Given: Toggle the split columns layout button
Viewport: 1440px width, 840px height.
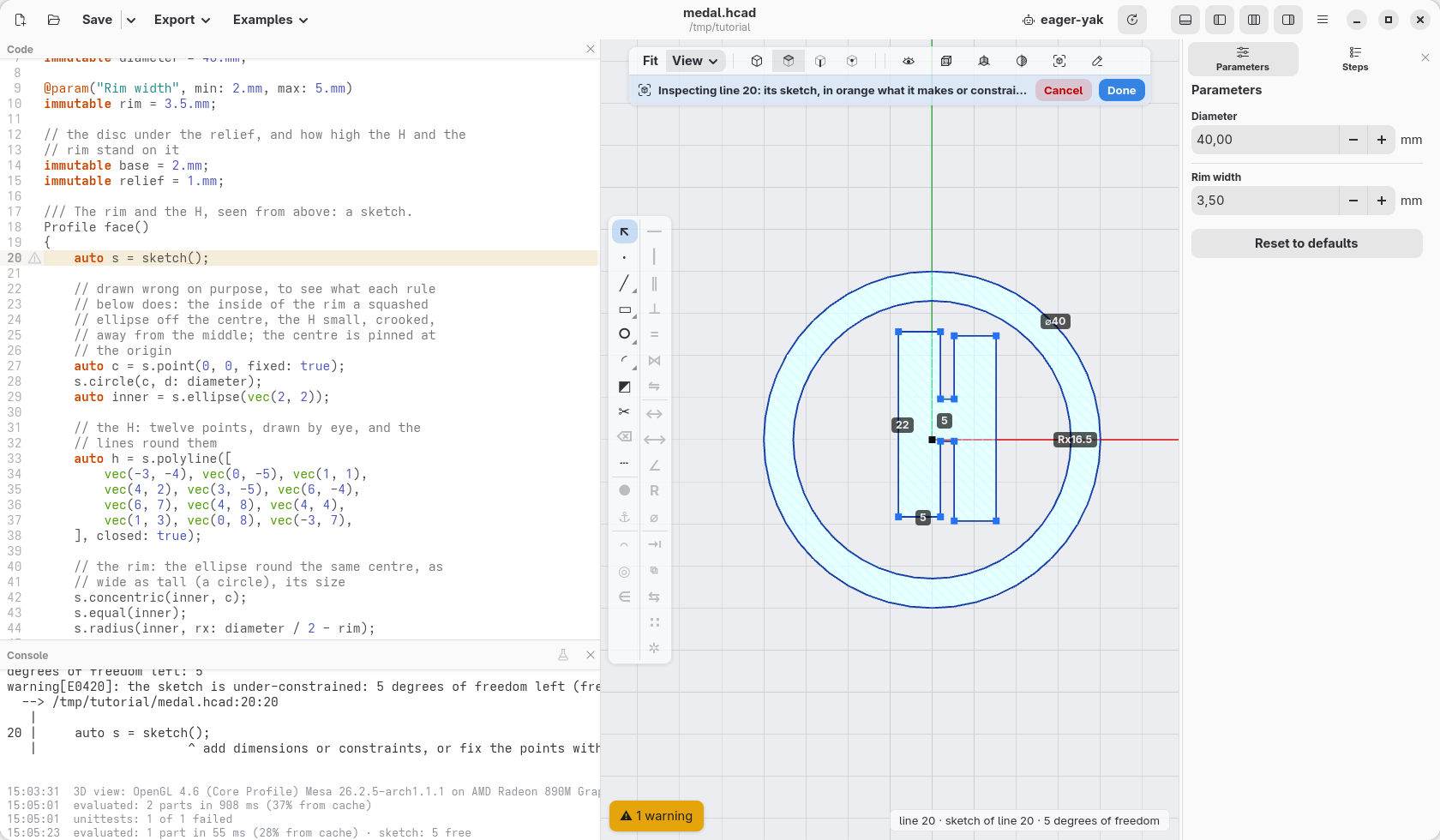Looking at the screenshot, I should 1254,20.
